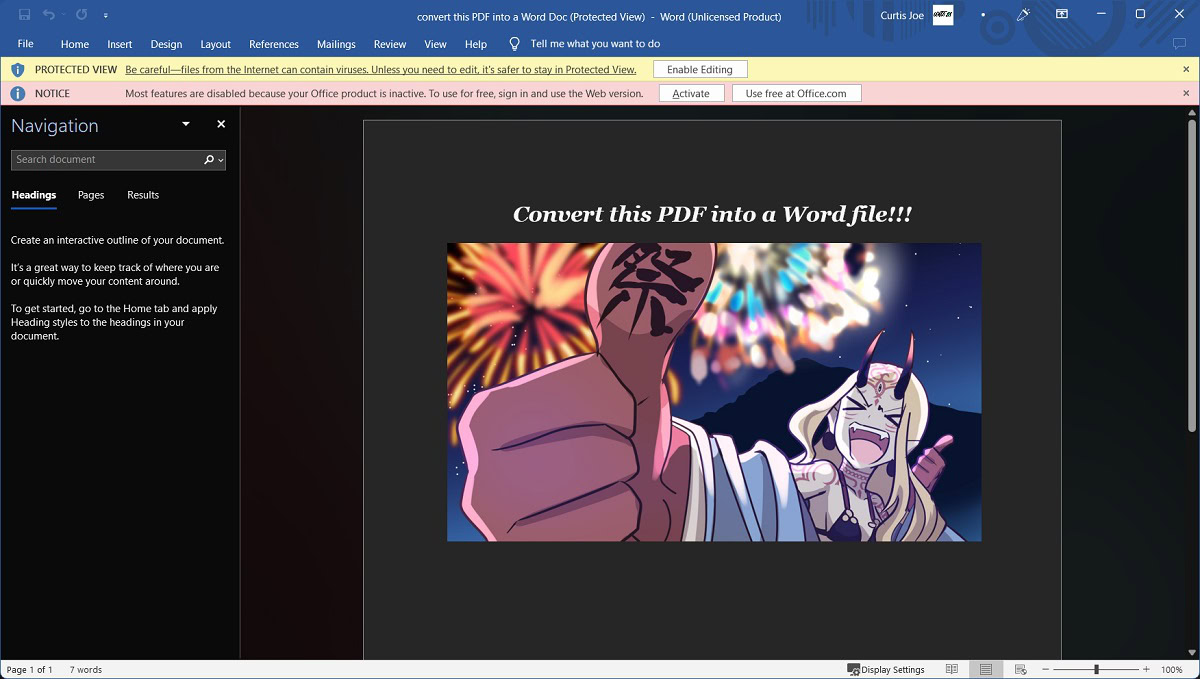The height and width of the screenshot is (679, 1200).
Task: Click the '7 words' count in status bar
Action: tap(86, 670)
